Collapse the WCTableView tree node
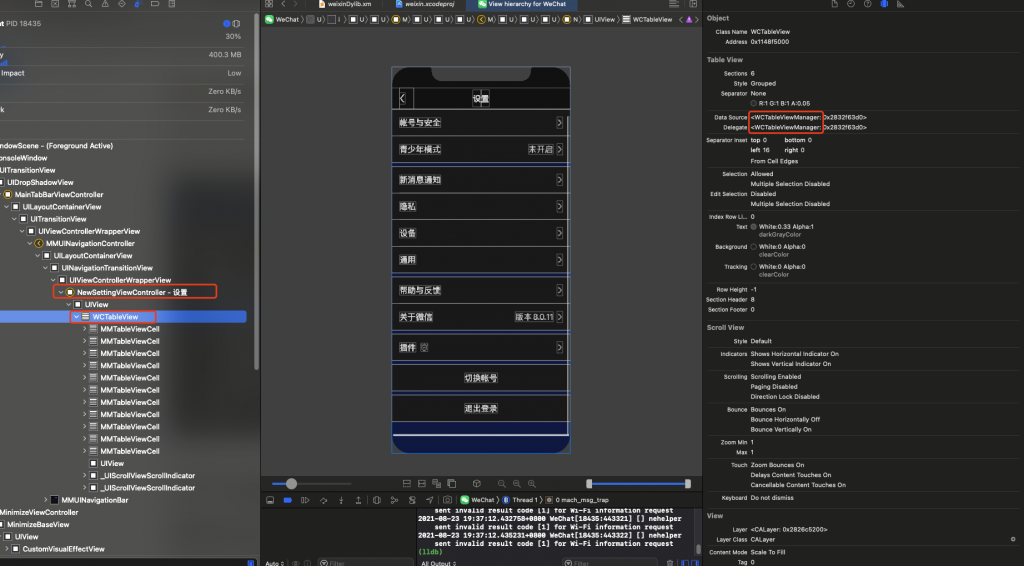The image size is (1024, 566). click(74, 317)
